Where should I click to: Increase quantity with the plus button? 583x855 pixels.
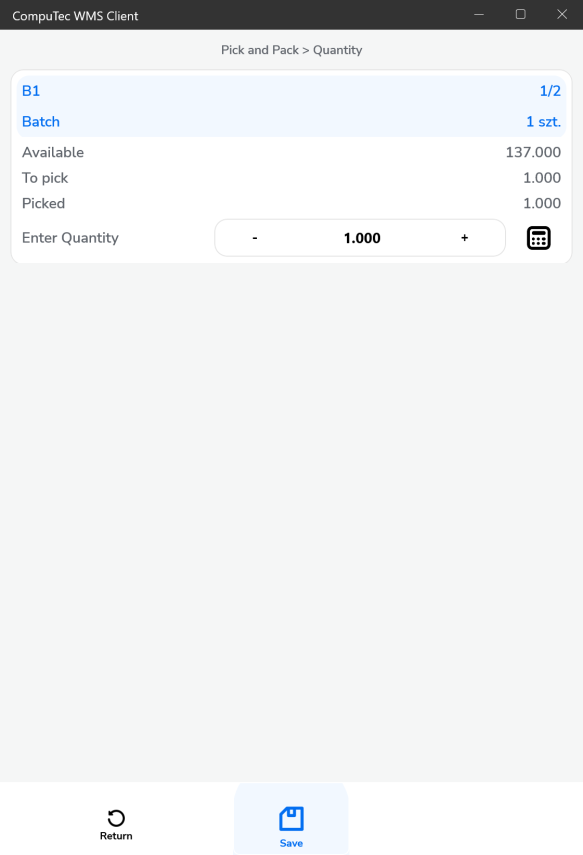pos(464,238)
